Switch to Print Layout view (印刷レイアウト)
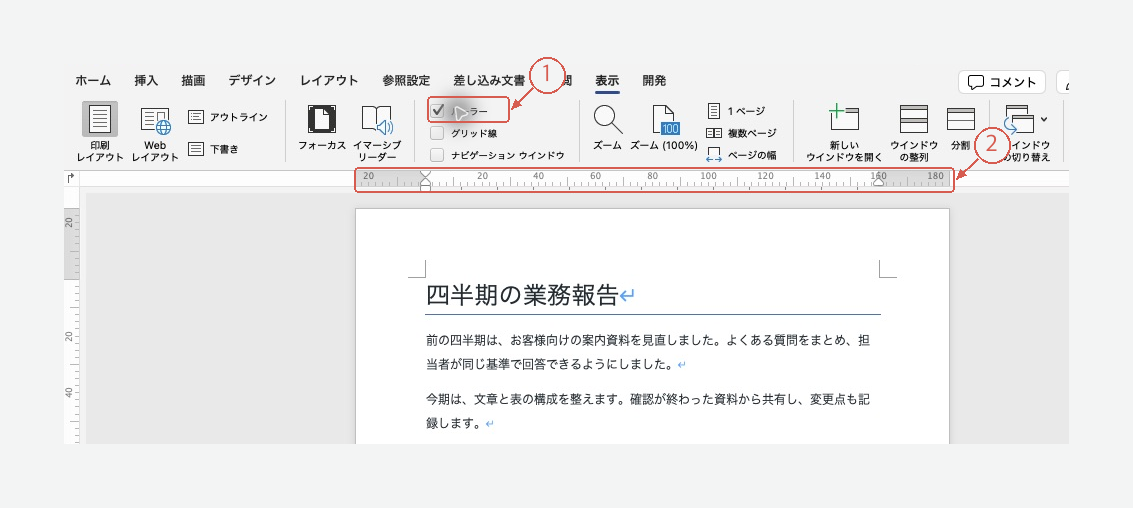This screenshot has width=1133, height=508. coord(100,132)
